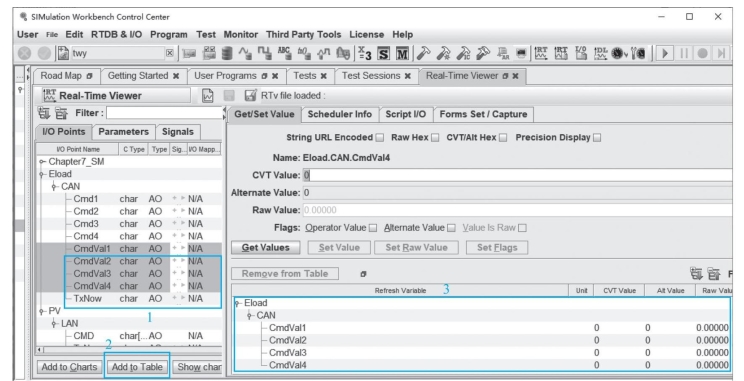Click the play button in toolbar
The image size is (744, 381).
click(x=665, y=54)
